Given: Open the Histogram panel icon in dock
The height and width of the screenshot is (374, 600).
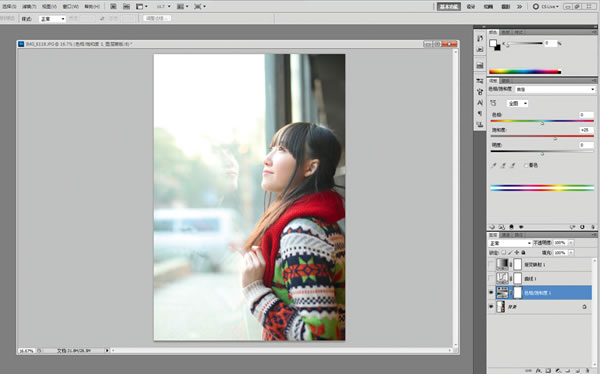Looking at the screenshot, I should [x=480, y=65].
